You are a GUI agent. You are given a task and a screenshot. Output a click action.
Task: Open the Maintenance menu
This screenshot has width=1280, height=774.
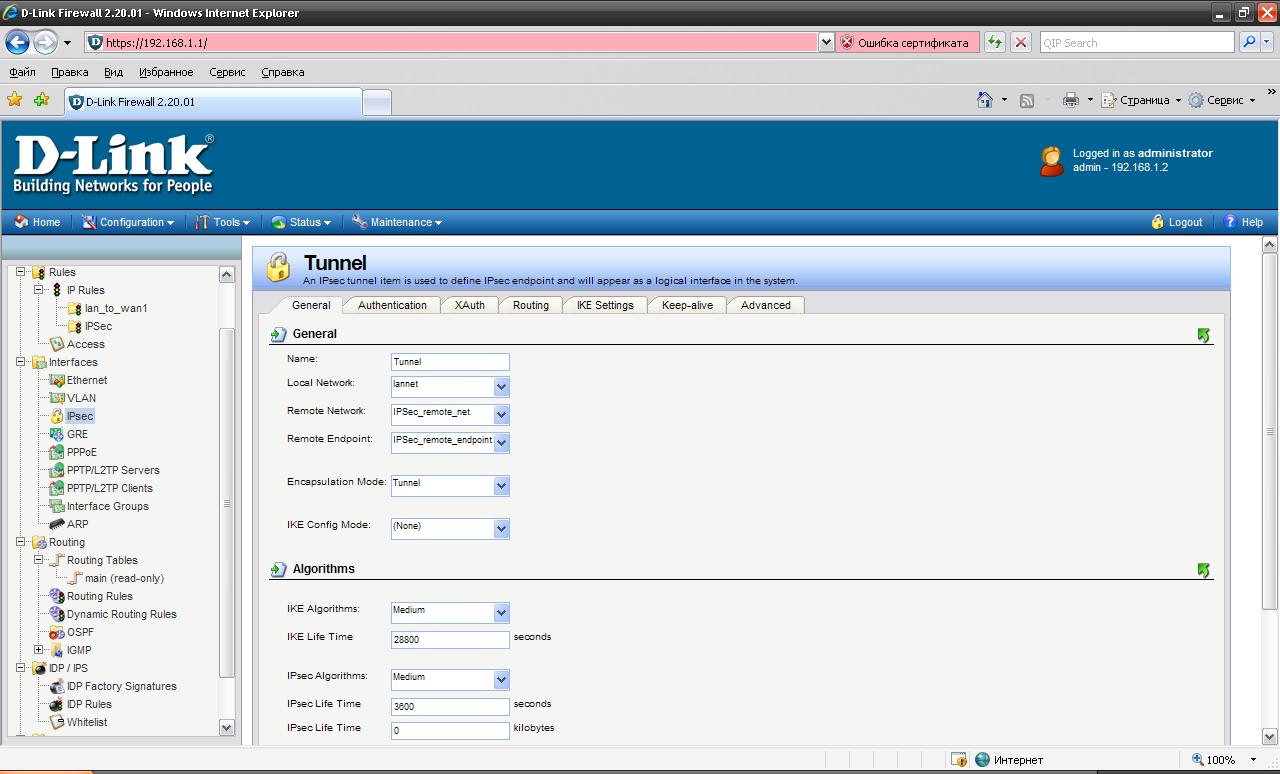pos(397,222)
